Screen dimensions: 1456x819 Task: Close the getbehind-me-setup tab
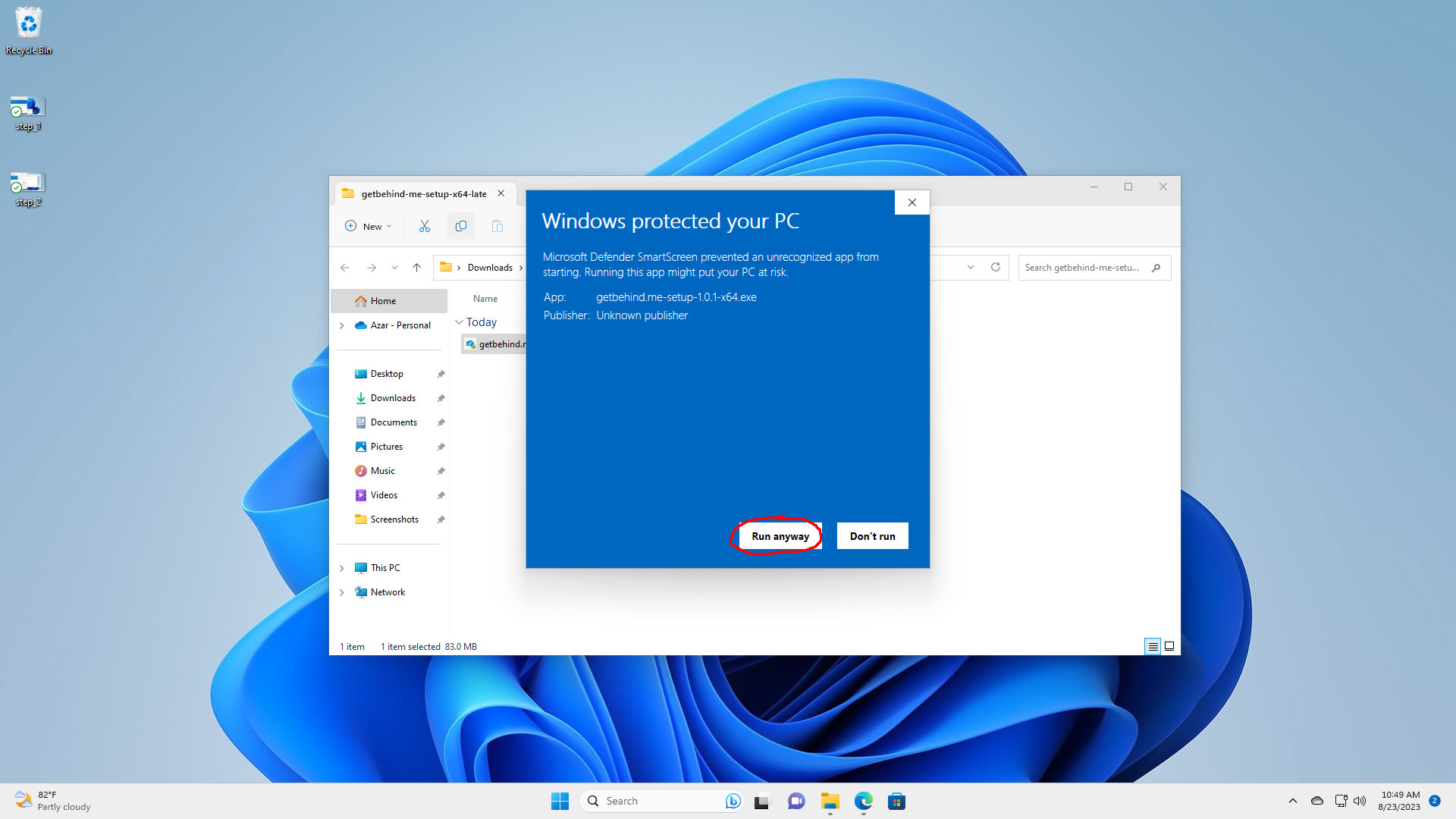tap(500, 193)
